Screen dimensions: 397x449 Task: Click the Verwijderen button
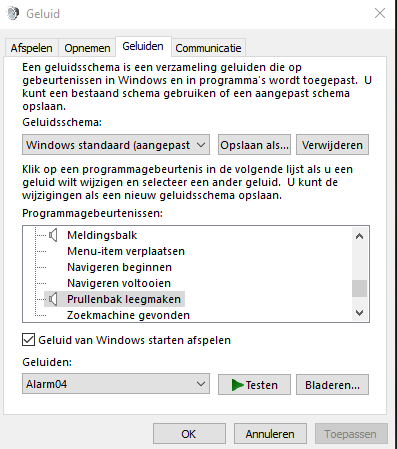tap(332, 145)
